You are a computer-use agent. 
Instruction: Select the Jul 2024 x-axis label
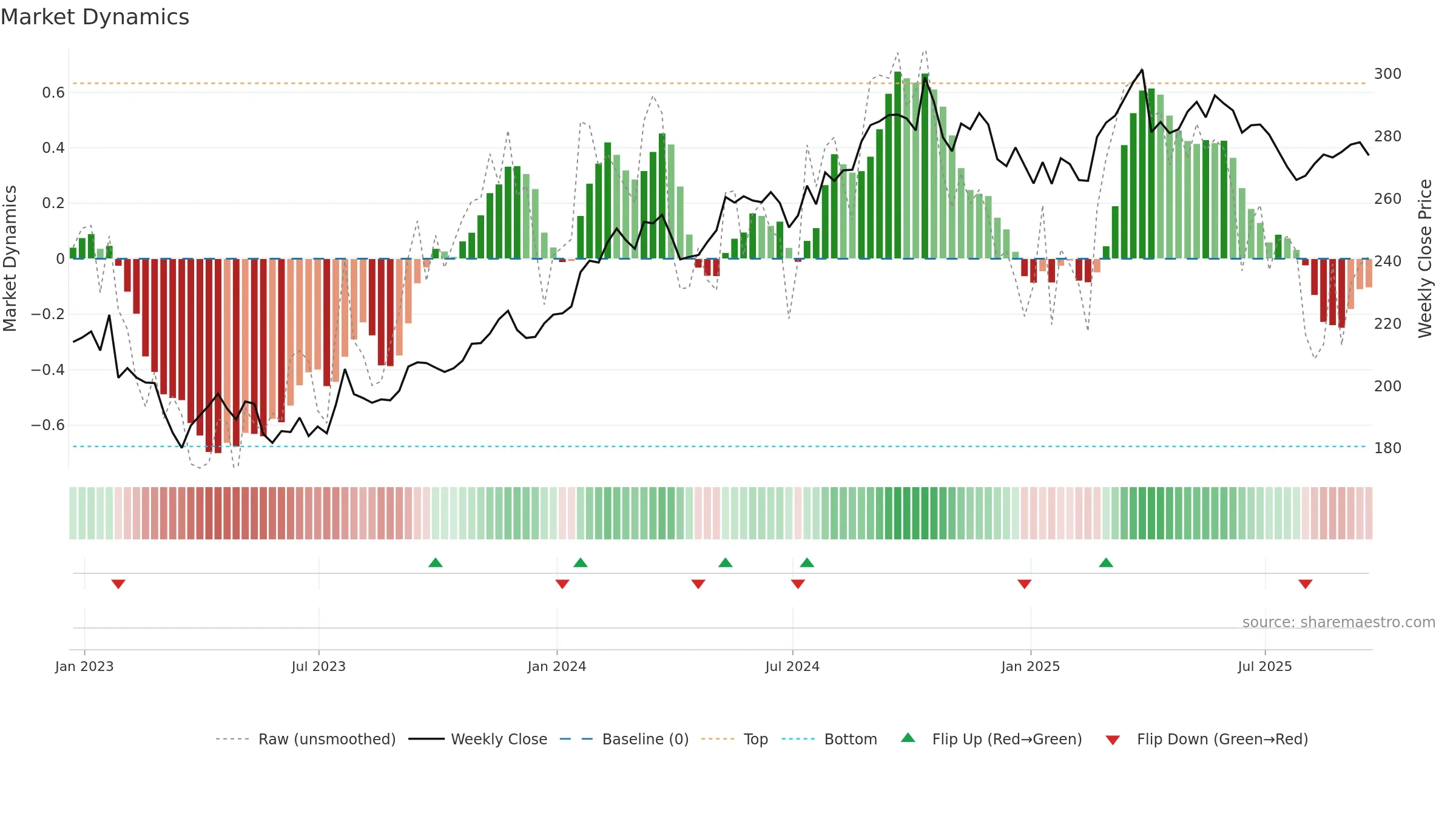[792, 666]
